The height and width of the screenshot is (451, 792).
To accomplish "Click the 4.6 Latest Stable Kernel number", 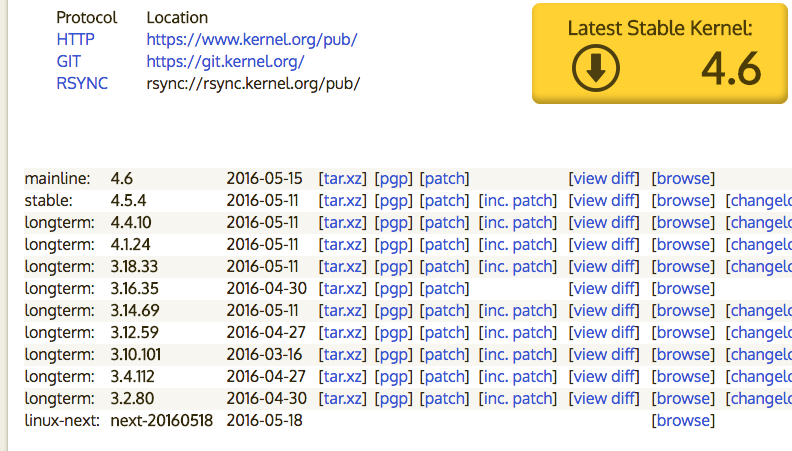I will 731,69.
